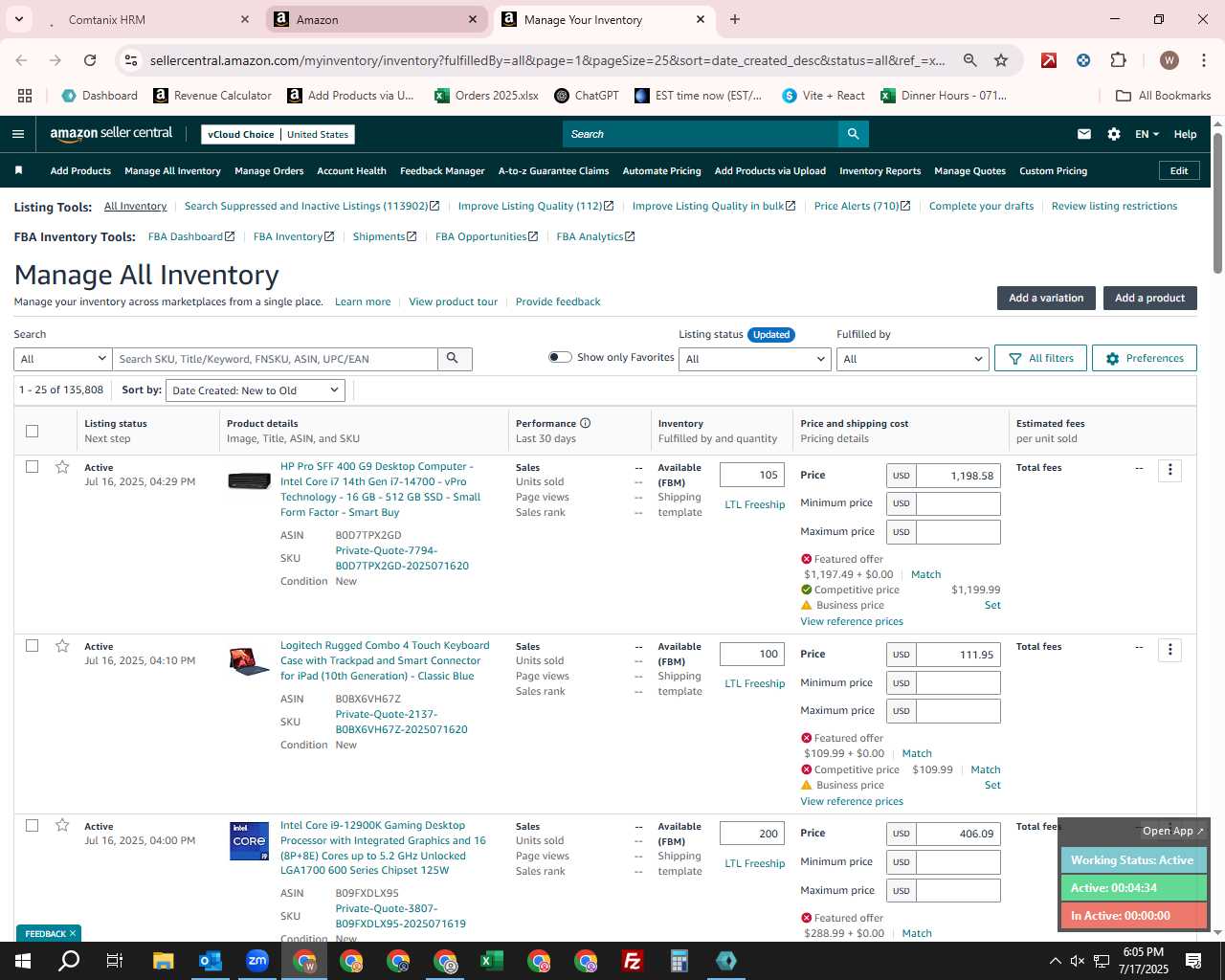The height and width of the screenshot is (980, 1225).
Task: Select the Logitech Rugged Combo listing checkbox
Action: tap(32, 646)
